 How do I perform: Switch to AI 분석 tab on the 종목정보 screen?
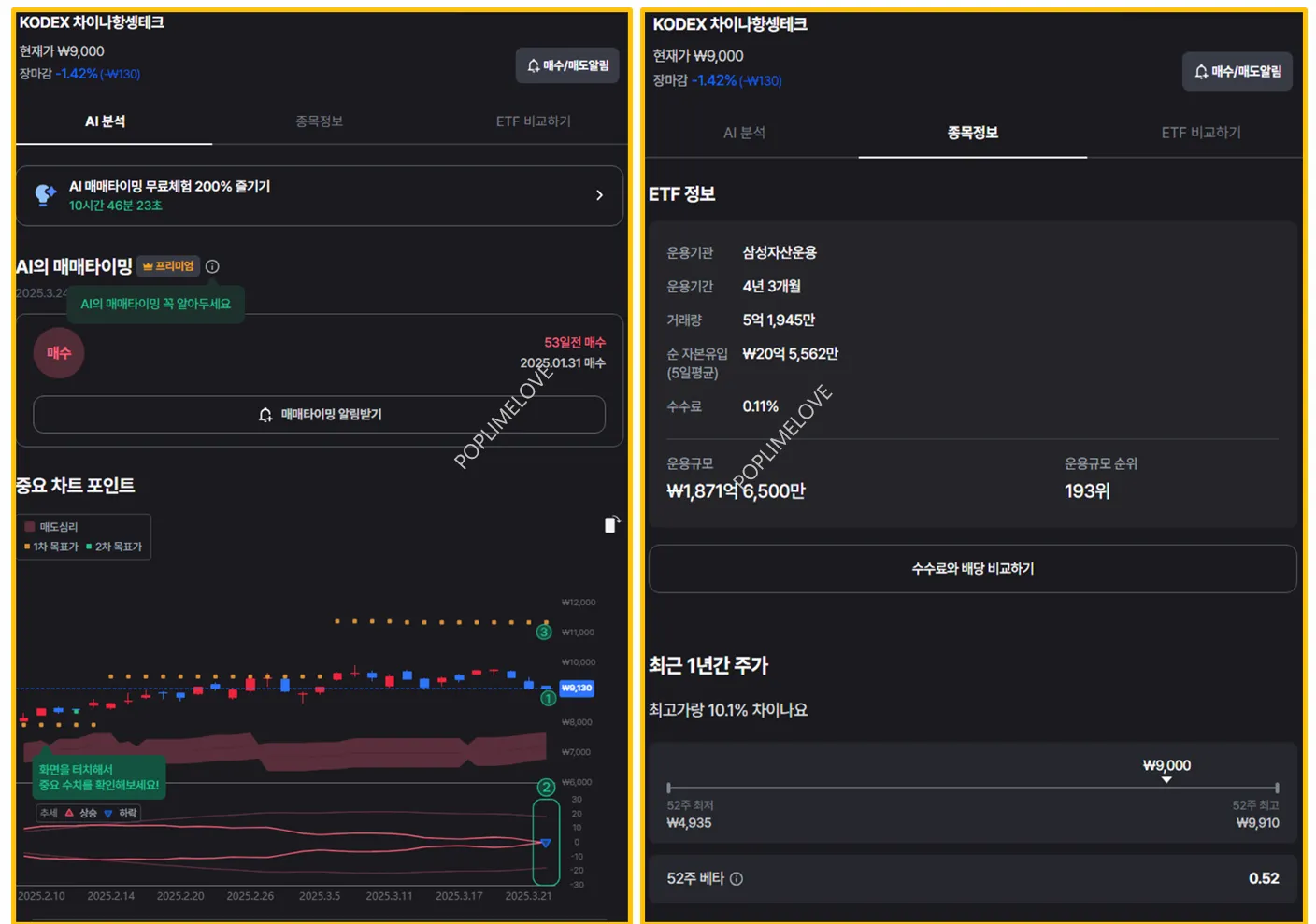(x=745, y=133)
